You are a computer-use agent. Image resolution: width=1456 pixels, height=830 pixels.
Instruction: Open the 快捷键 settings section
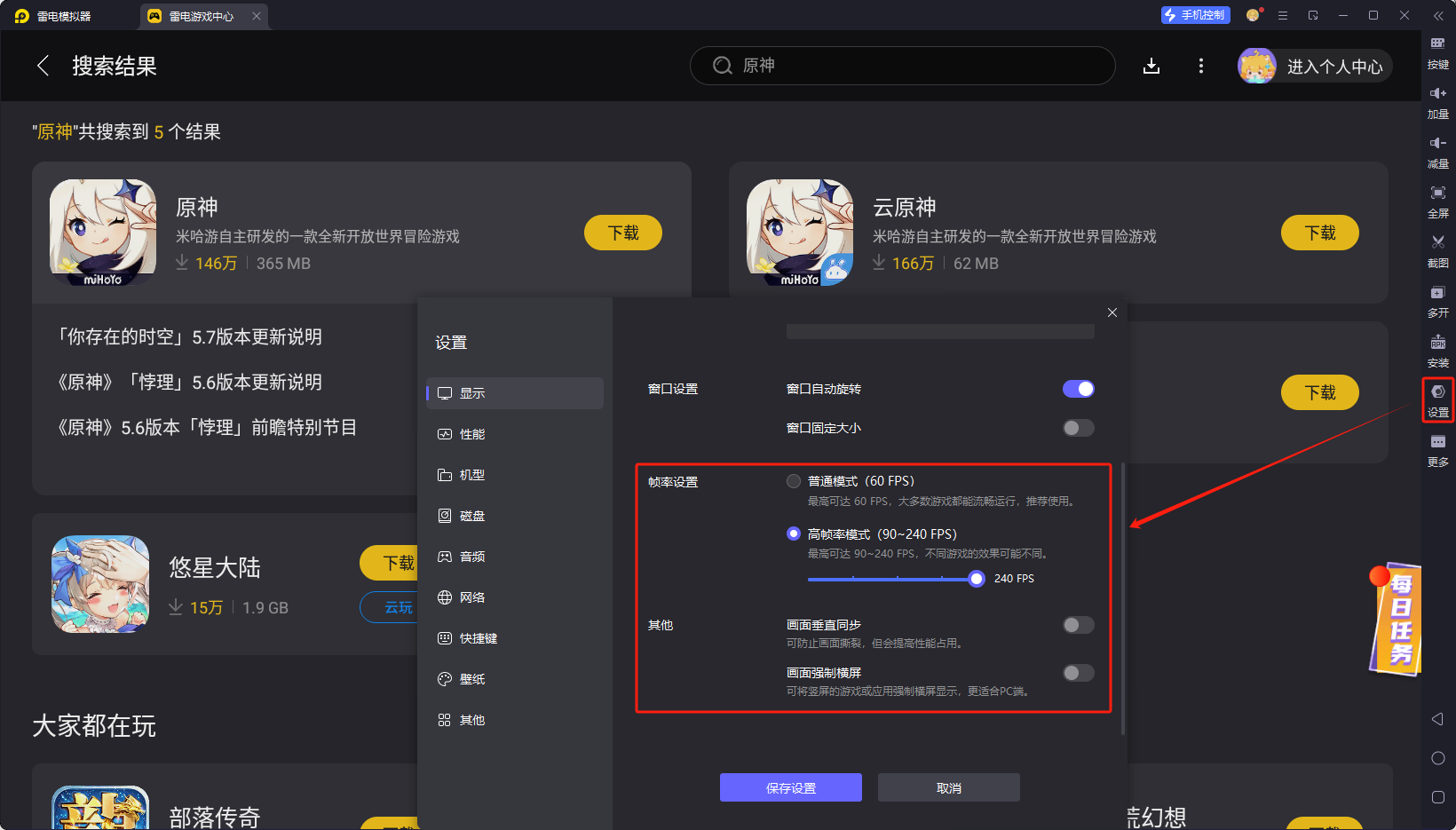click(515, 638)
